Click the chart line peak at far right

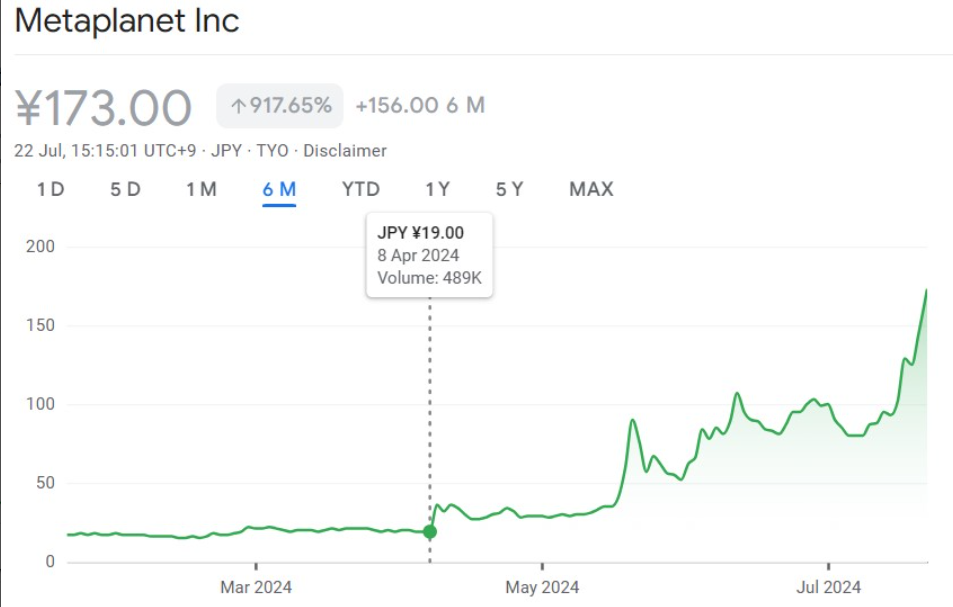tap(925, 291)
